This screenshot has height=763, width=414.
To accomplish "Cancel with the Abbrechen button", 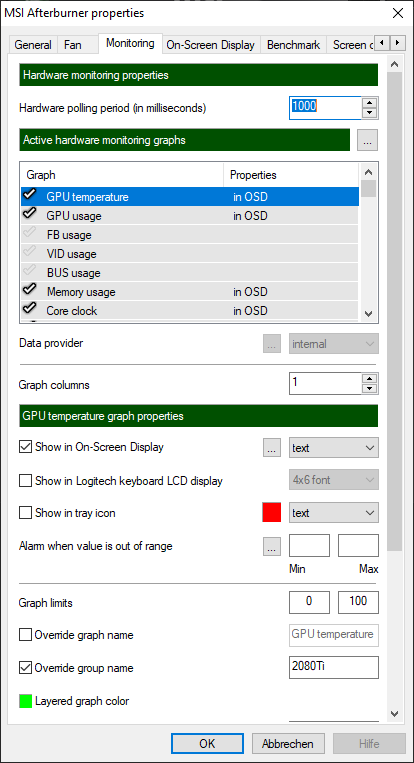I will coord(288,744).
